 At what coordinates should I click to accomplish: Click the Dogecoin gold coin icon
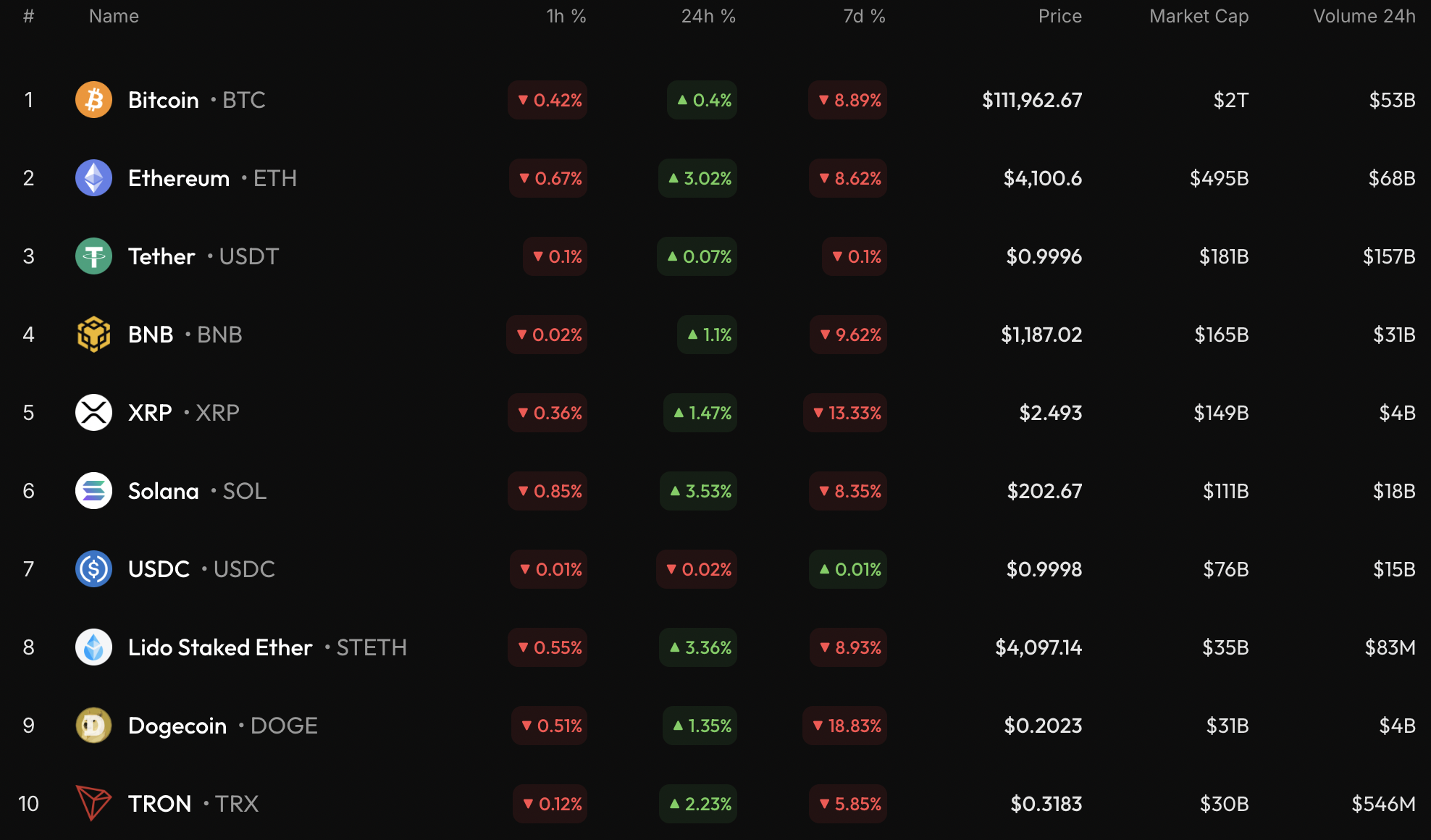pyautogui.click(x=93, y=726)
